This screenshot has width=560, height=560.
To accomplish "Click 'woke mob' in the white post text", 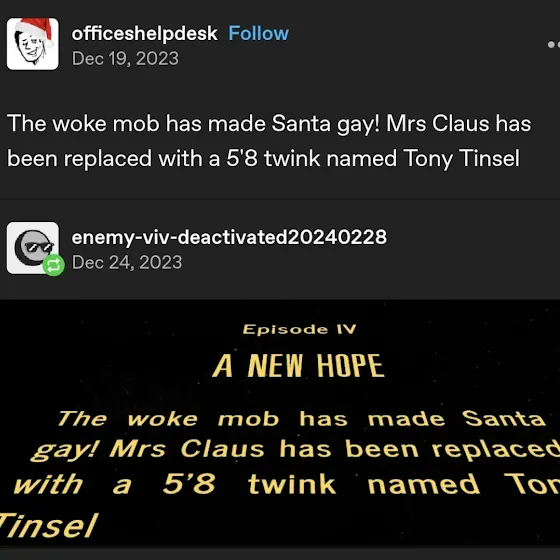I will [x=106, y=124].
